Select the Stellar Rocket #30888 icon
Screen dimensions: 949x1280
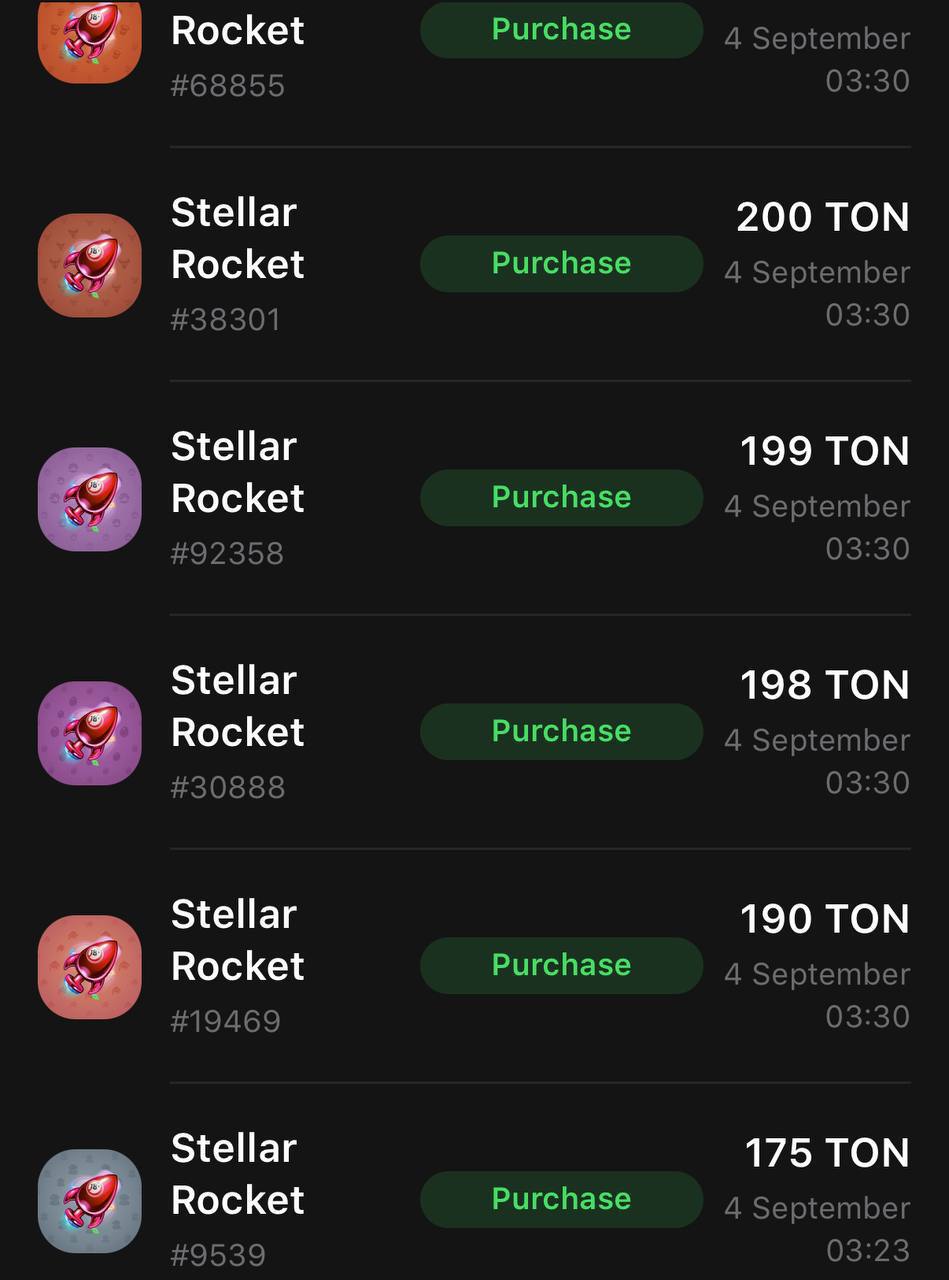point(90,733)
